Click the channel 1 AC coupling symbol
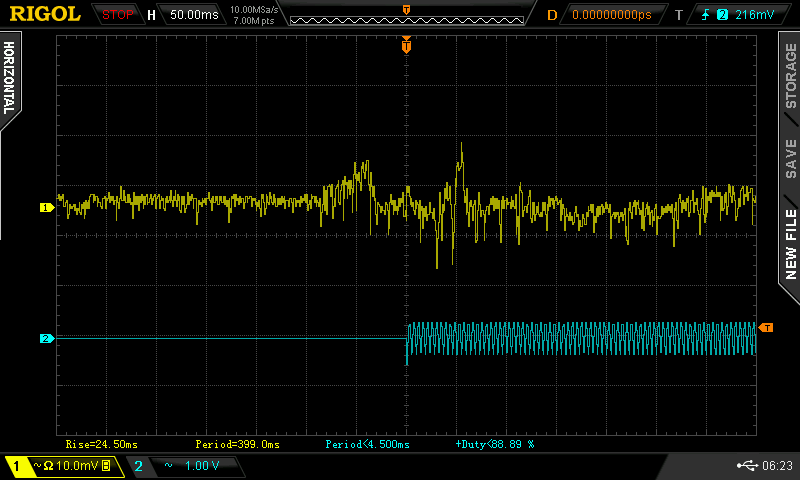Screen dimensions: 800x480 click(x=37, y=465)
